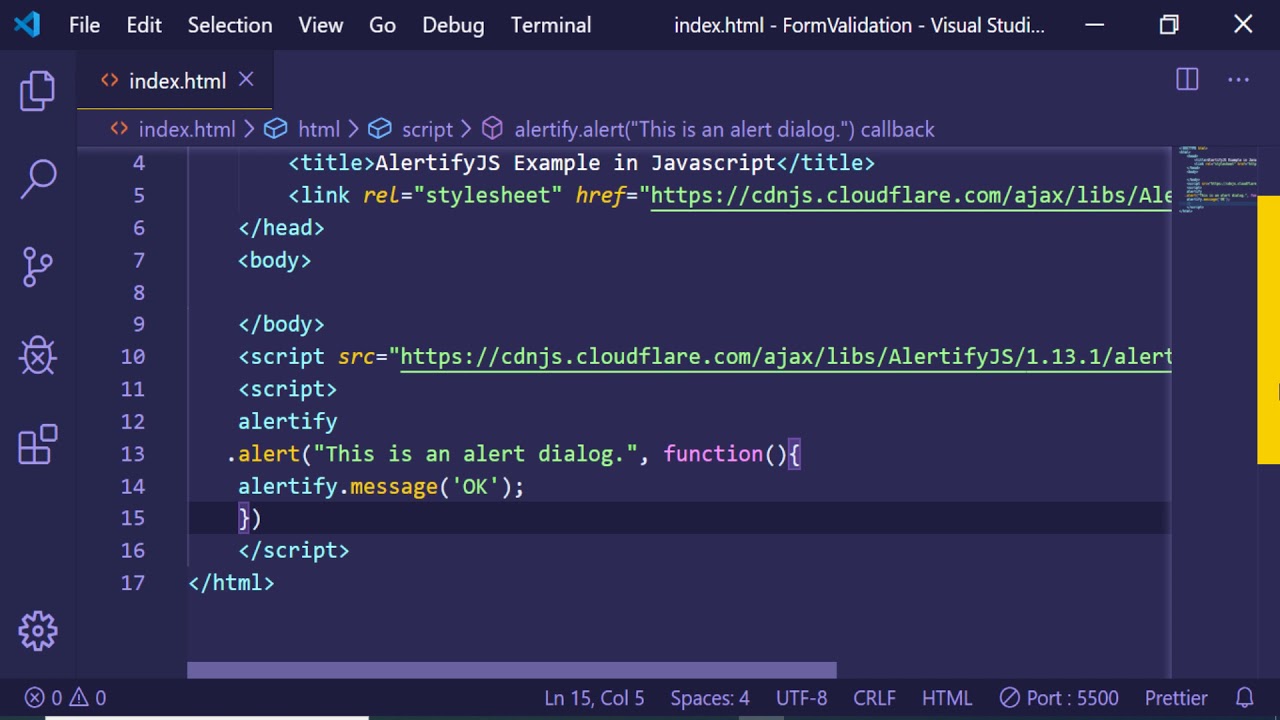Viewport: 1280px width, 720px height.
Task: Open the Source Control view
Action: [x=38, y=267]
